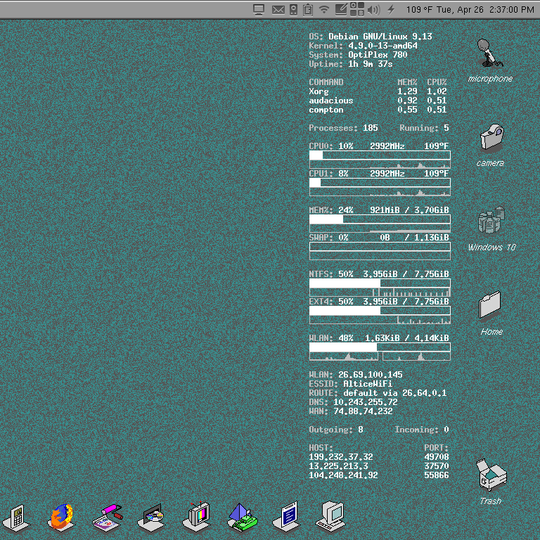Open the Trash desktop icon
The width and height of the screenshot is (540, 540).
[x=491, y=481]
